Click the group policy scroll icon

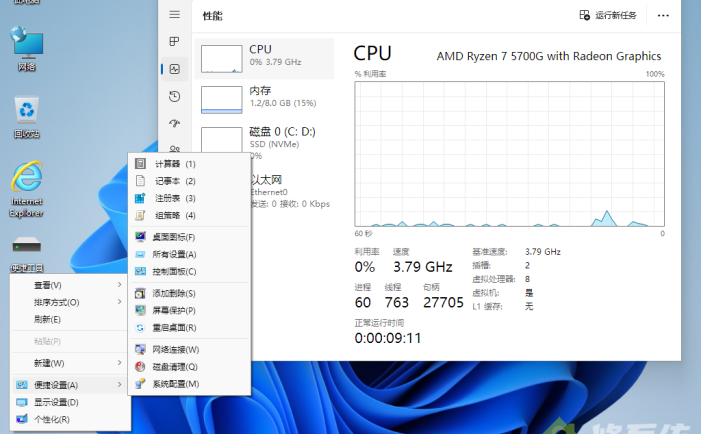click(140, 215)
